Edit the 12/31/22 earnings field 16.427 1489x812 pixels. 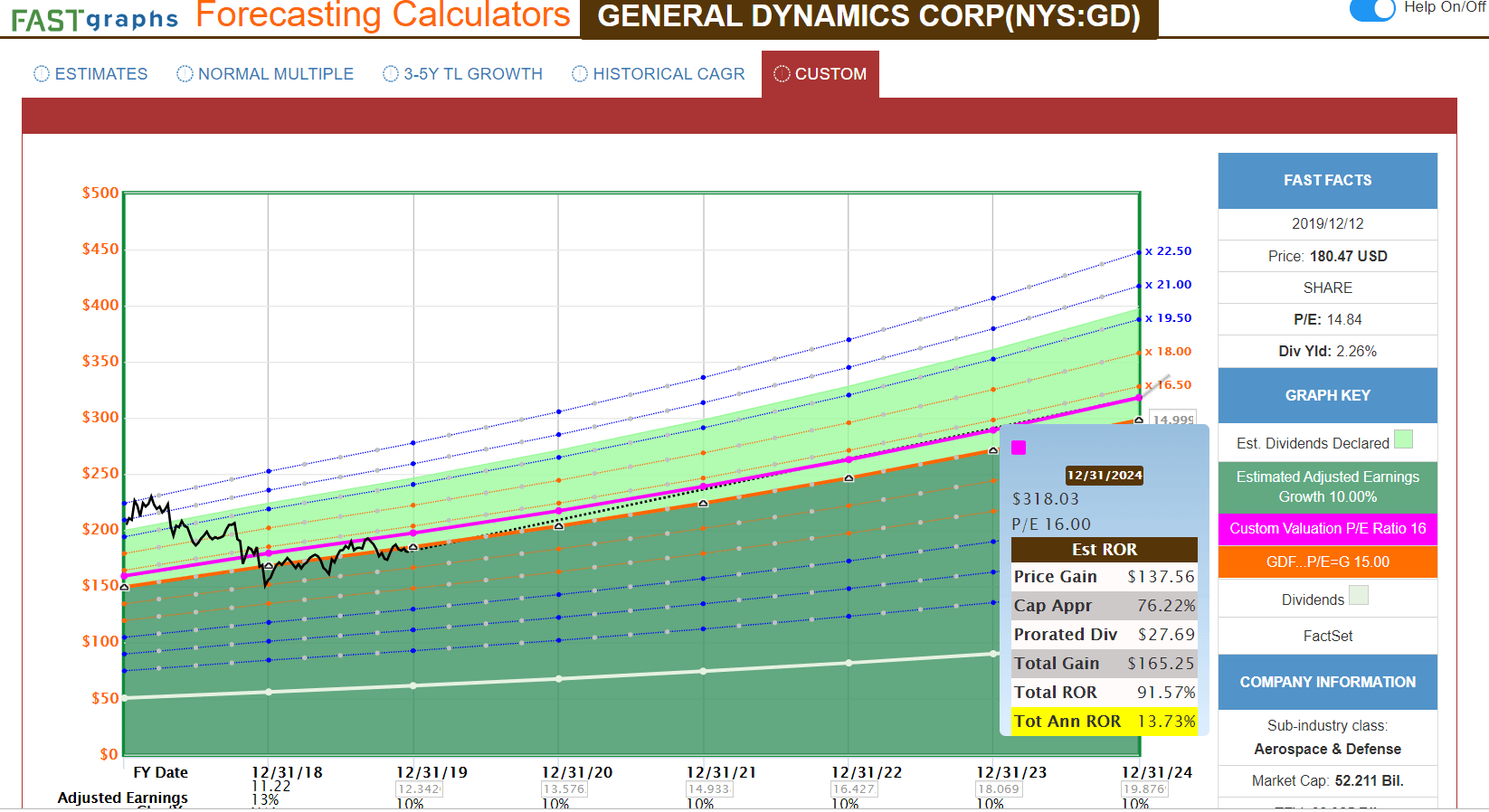(x=854, y=789)
